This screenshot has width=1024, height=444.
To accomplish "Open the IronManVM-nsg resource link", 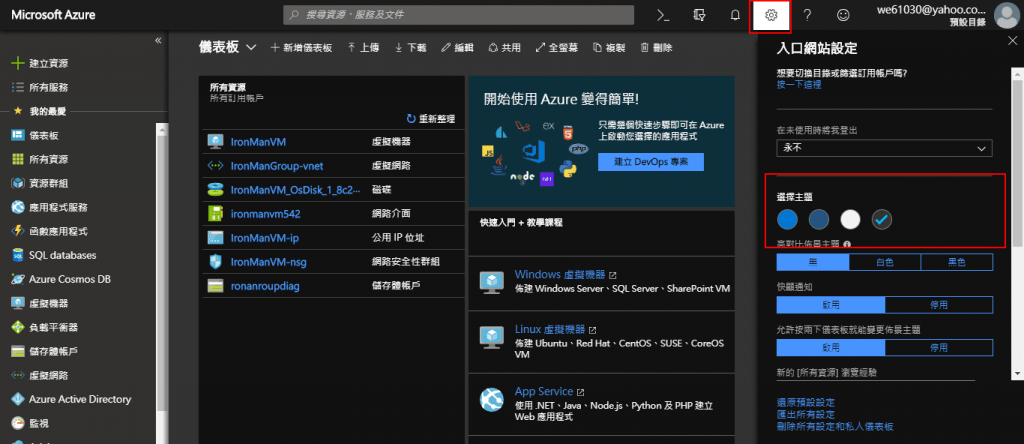I will pyautogui.click(x=268, y=262).
